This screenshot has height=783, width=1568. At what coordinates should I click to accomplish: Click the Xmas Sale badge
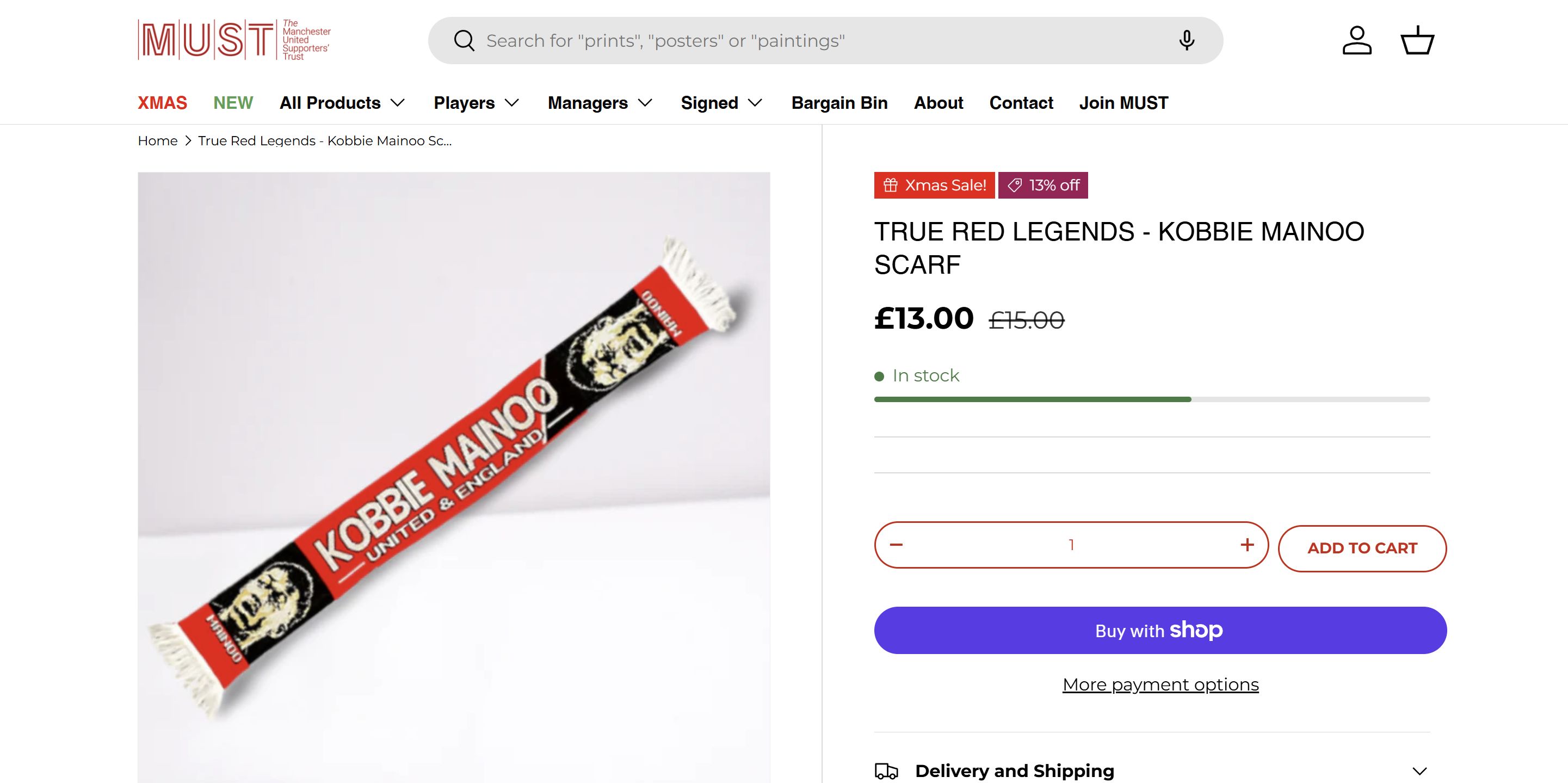(934, 185)
